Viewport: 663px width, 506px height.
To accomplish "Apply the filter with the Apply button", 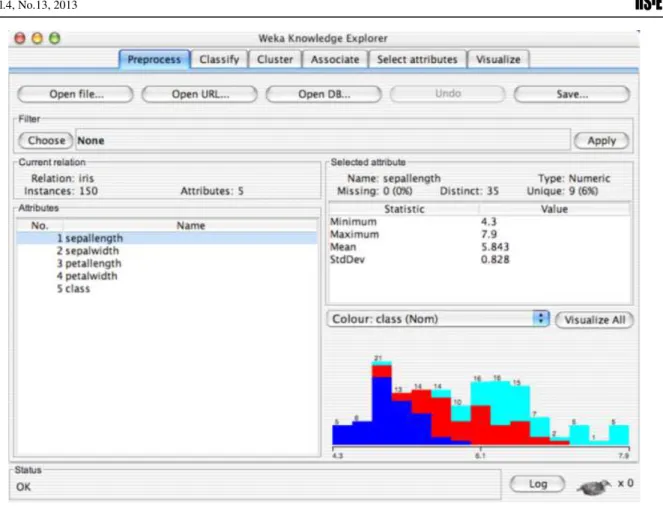I will (602, 140).
